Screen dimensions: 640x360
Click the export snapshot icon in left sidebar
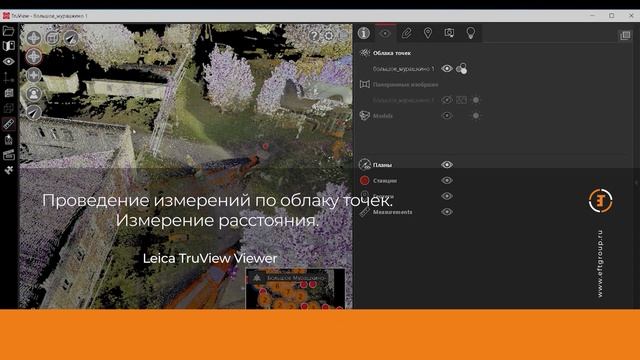[9, 140]
